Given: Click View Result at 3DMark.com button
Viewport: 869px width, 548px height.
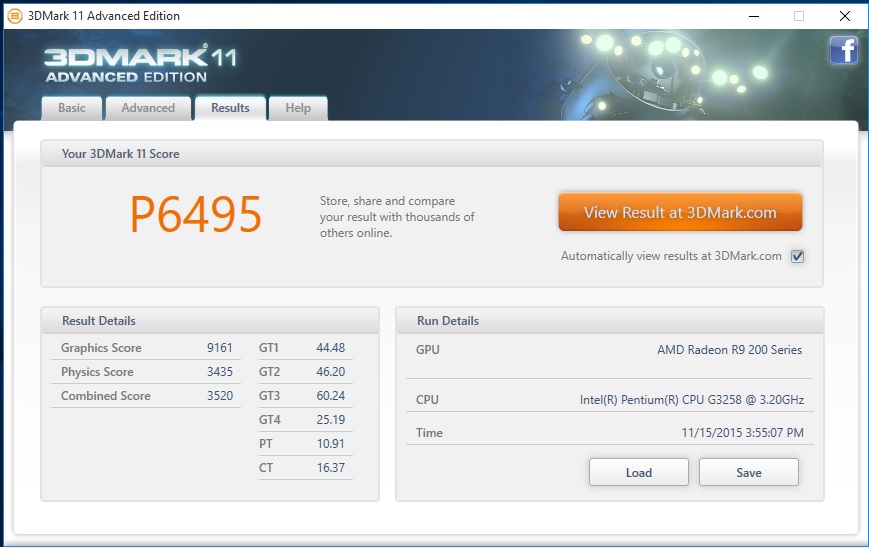Looking at the screenshot, I should [x=680, y=212].
